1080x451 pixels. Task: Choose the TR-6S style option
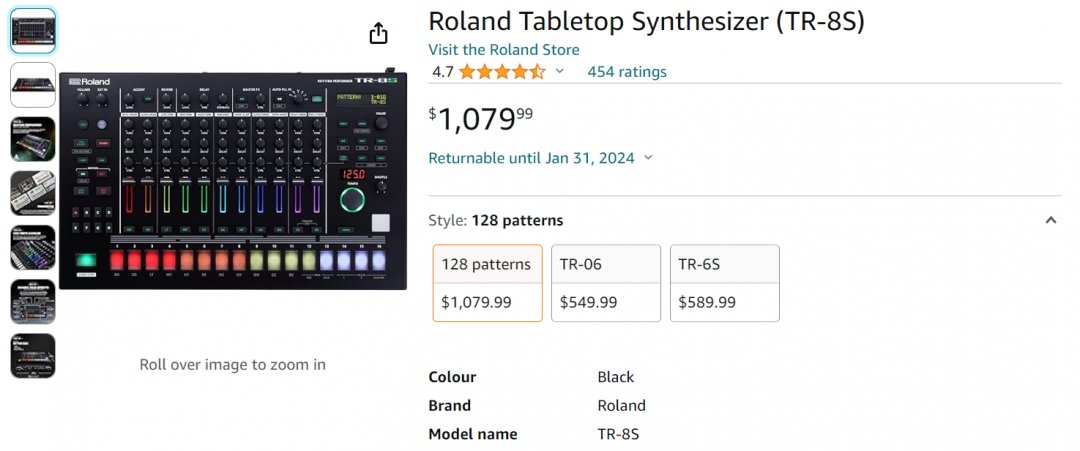pyautogui.click(x=724, y=283)
